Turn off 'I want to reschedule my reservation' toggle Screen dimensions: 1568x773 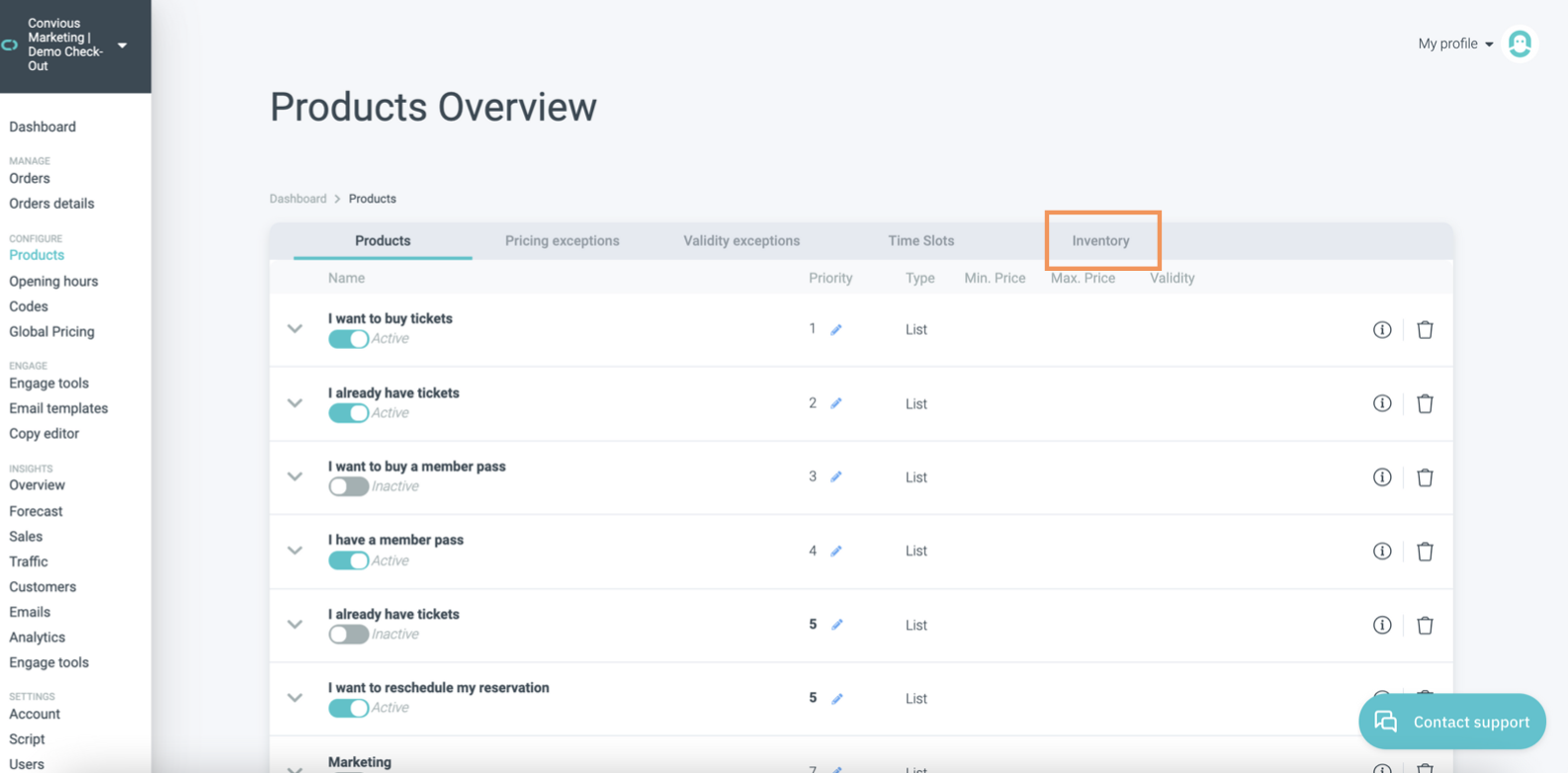(348, 708)
